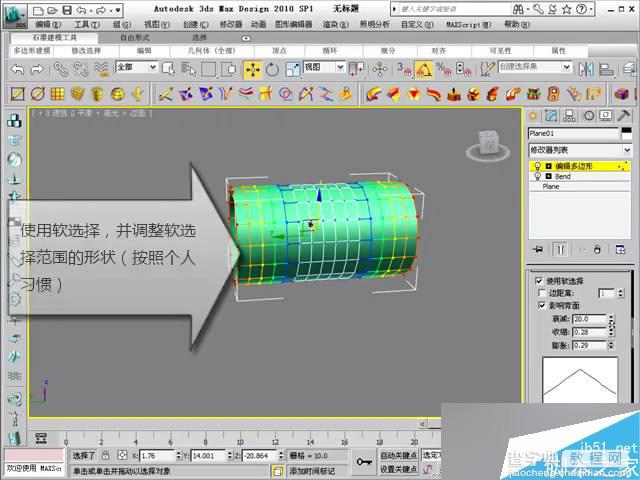
Task: Pick the Select and Uniform Scale tool
Action: [293, 70]
